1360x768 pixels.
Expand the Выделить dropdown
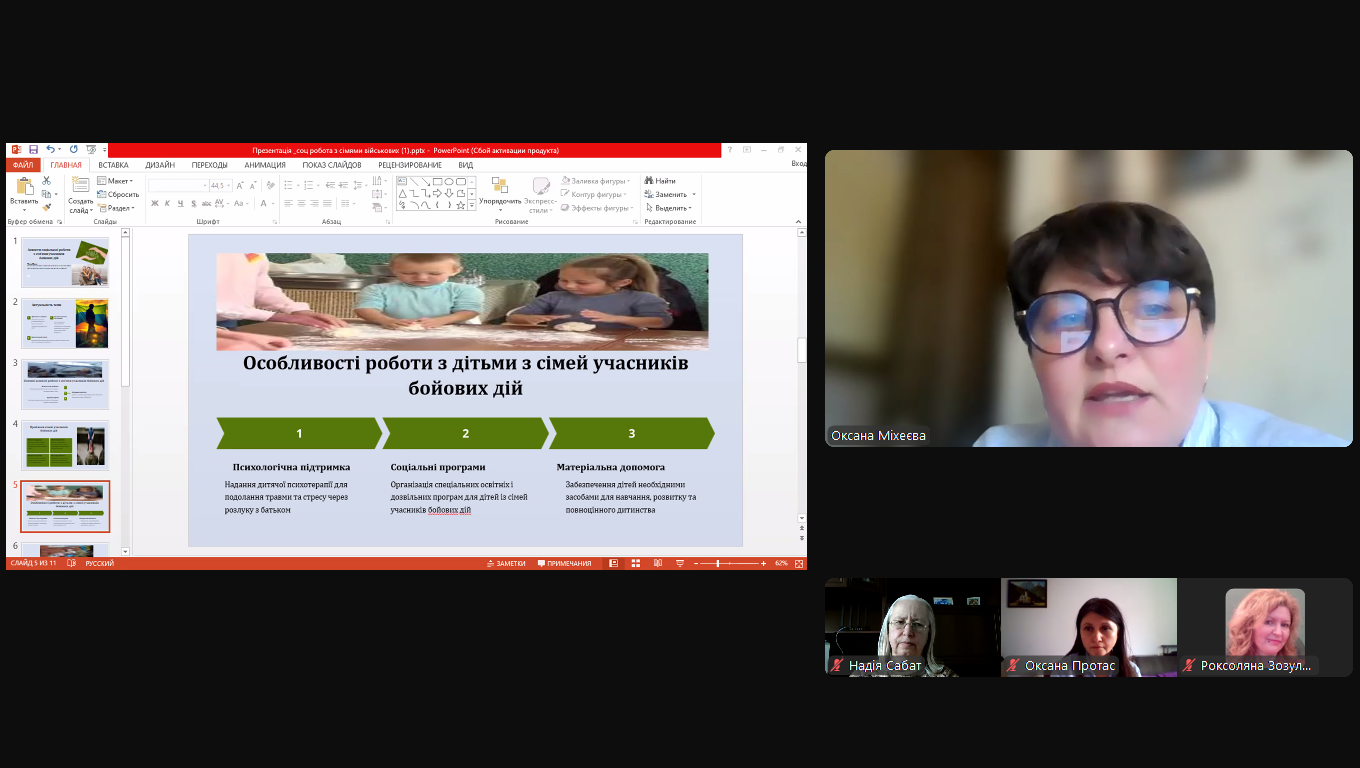pyautogui.click(x=670, y=207)
